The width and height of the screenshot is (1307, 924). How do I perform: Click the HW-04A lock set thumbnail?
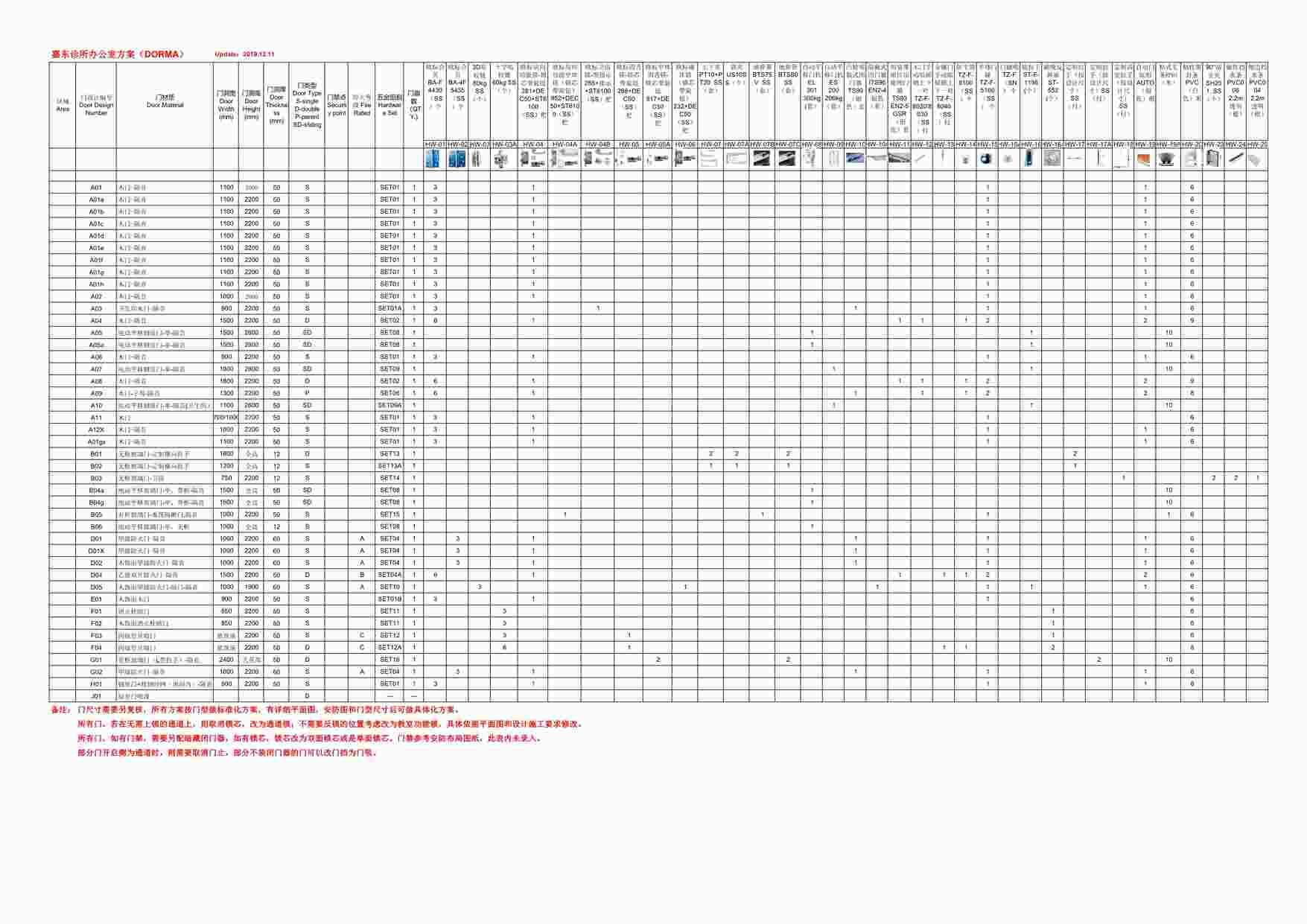click(x=565, y=159)
